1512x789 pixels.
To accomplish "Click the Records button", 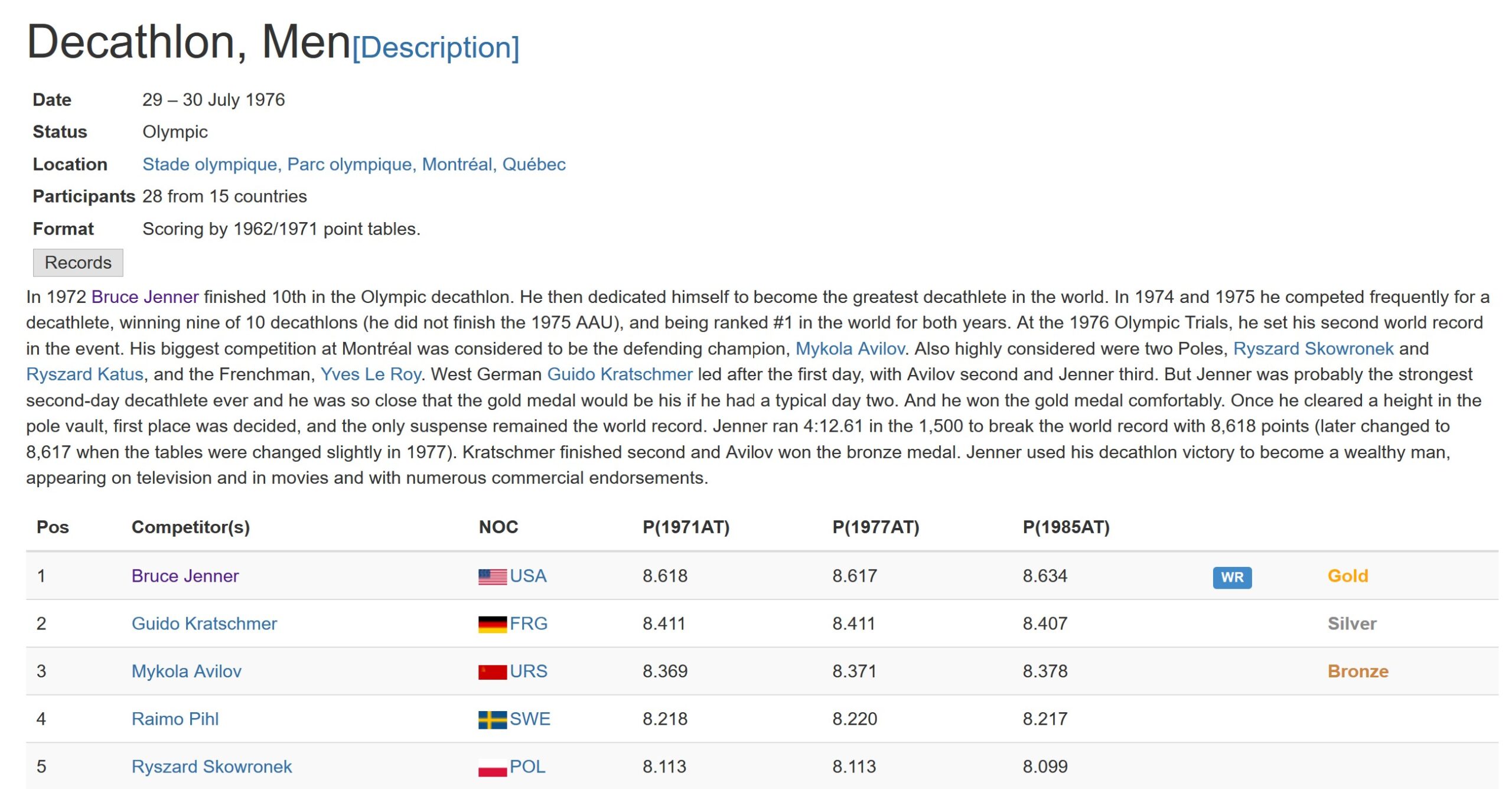I will pyautogui.click(x=78, y=262).
